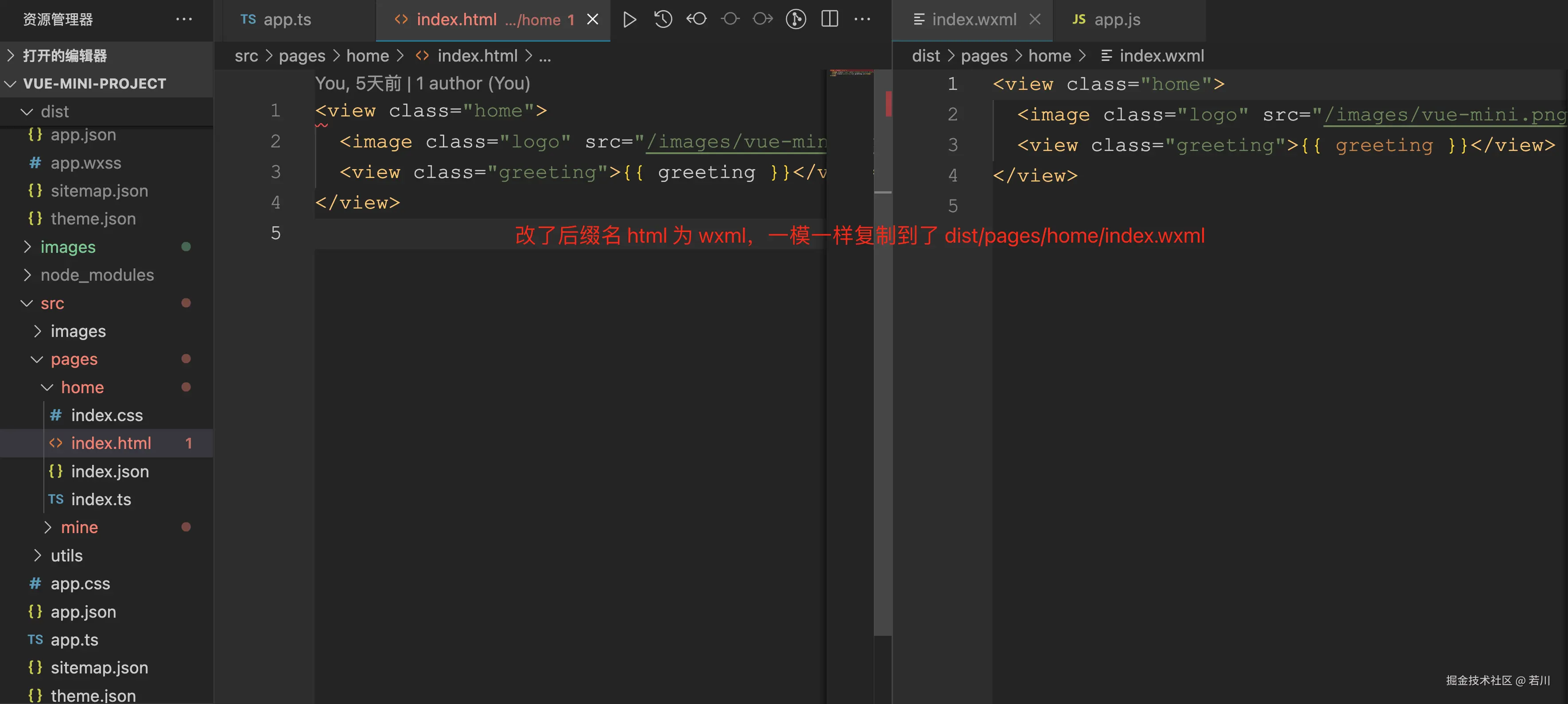Image resolution: width=1568 pixels, height=704 pixels.
Task: Go to next change with the right arrow icon
Action: 762,19
